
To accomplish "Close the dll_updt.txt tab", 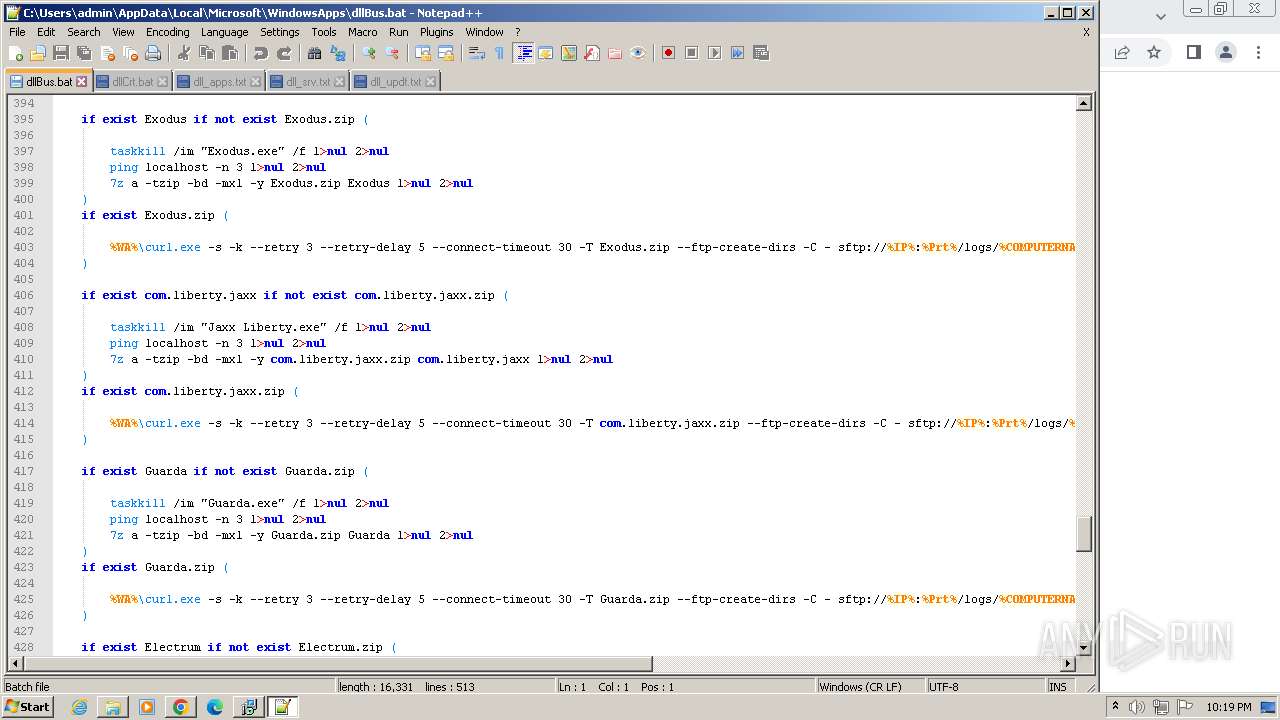I will (x=432, y=82).
